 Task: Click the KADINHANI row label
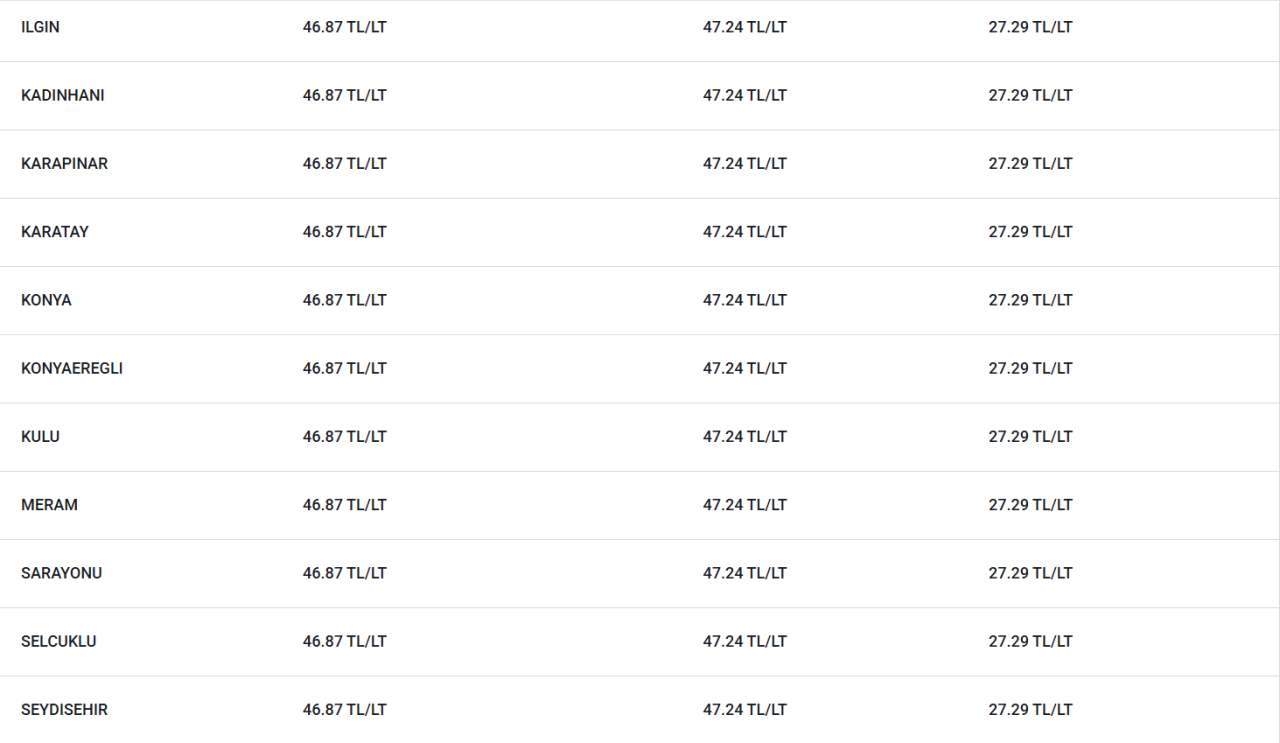coord(63,95)
